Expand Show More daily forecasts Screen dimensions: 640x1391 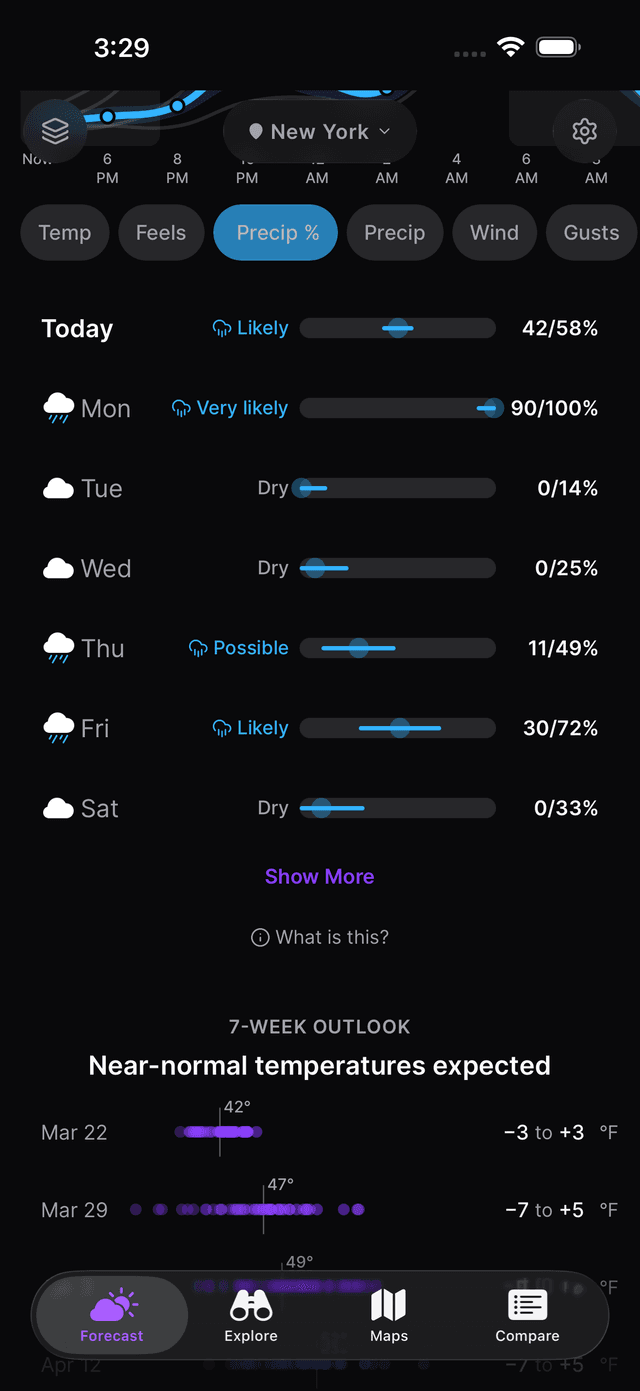click(319, 876)
